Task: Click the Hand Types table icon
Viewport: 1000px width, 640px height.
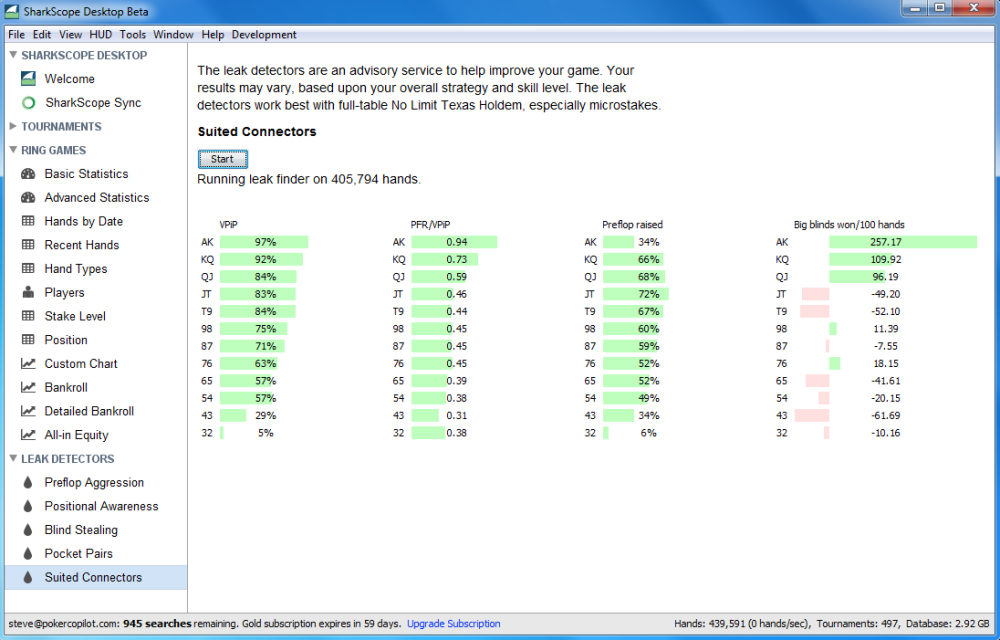Action: tap(28, 268)
